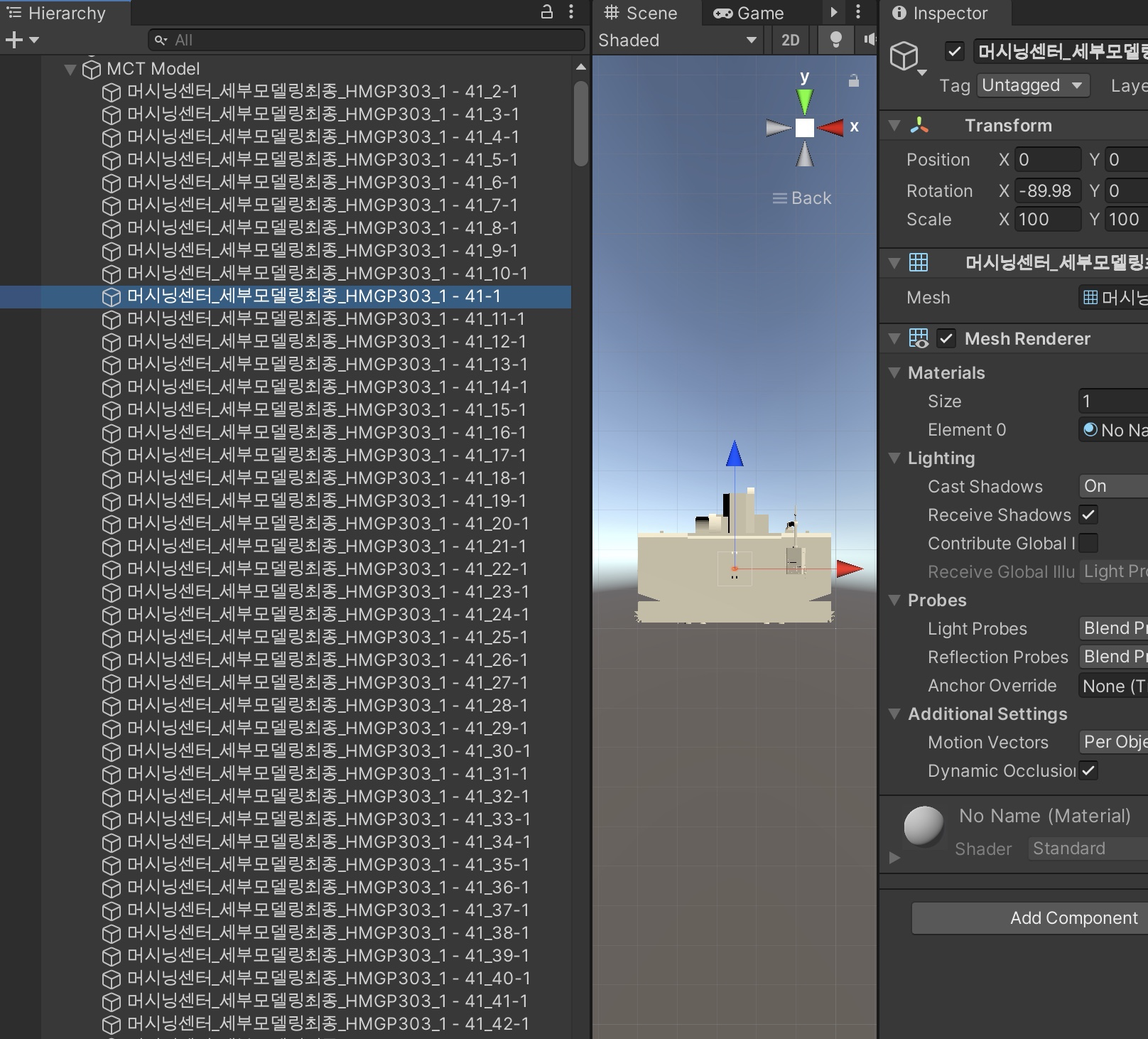Screen dimensions: 1148x1039
Task: Toggle scene audio speaker icon
Action: [x=870, y=41]
